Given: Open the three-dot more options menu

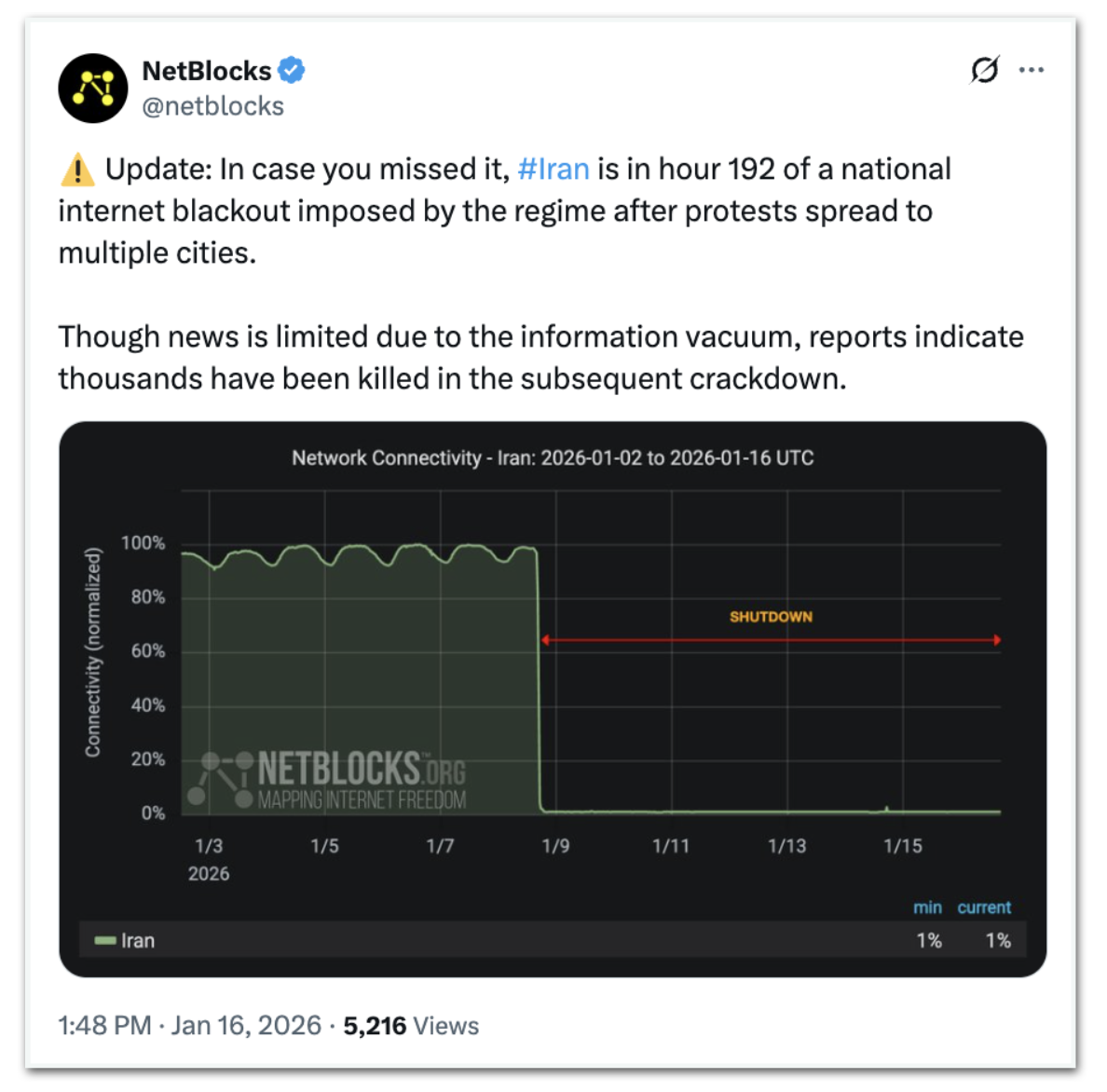Looking at the screenshot, I should (1032, 70).
